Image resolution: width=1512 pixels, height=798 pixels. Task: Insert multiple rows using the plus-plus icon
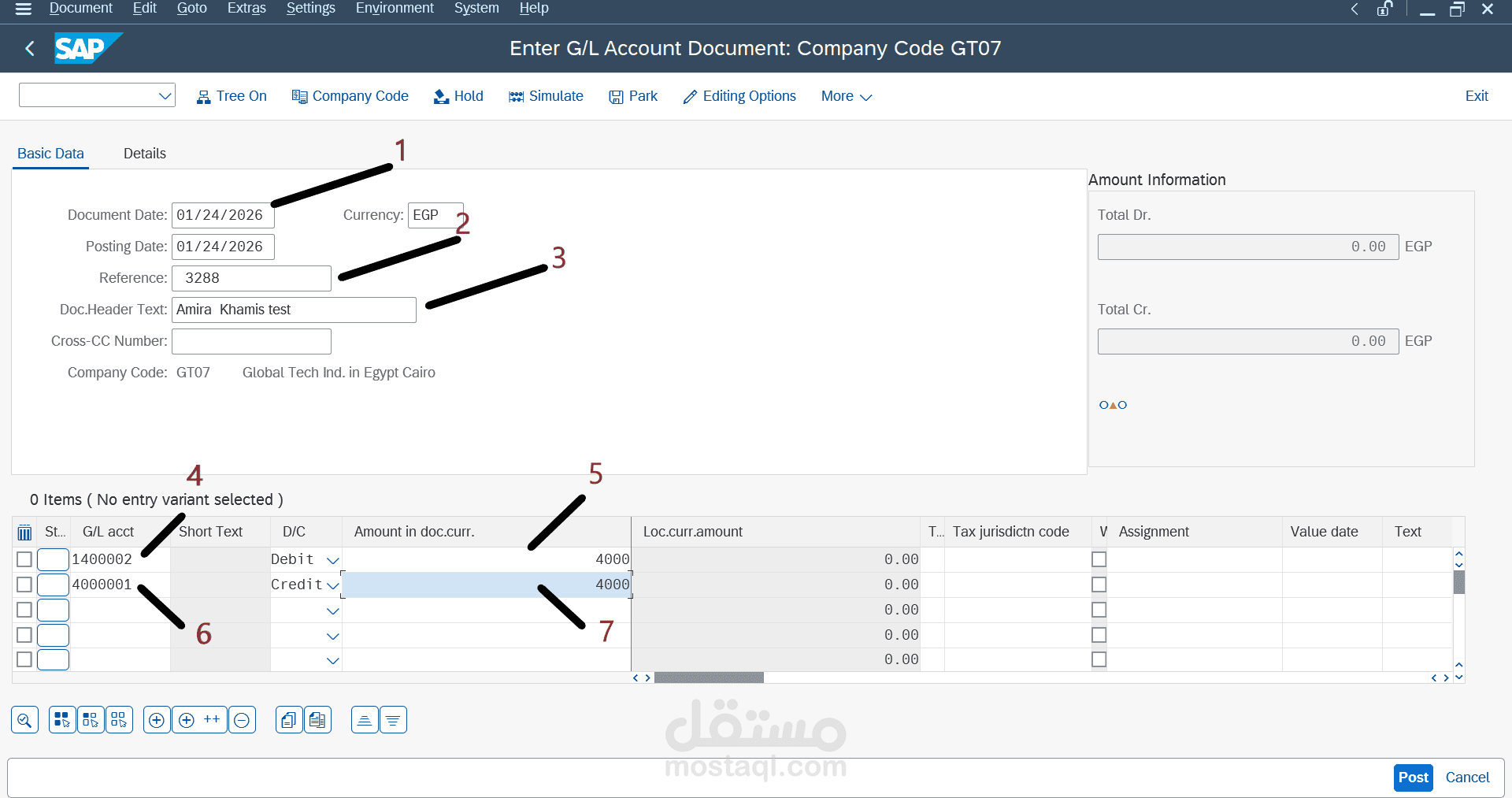click(x=199, y=719)
